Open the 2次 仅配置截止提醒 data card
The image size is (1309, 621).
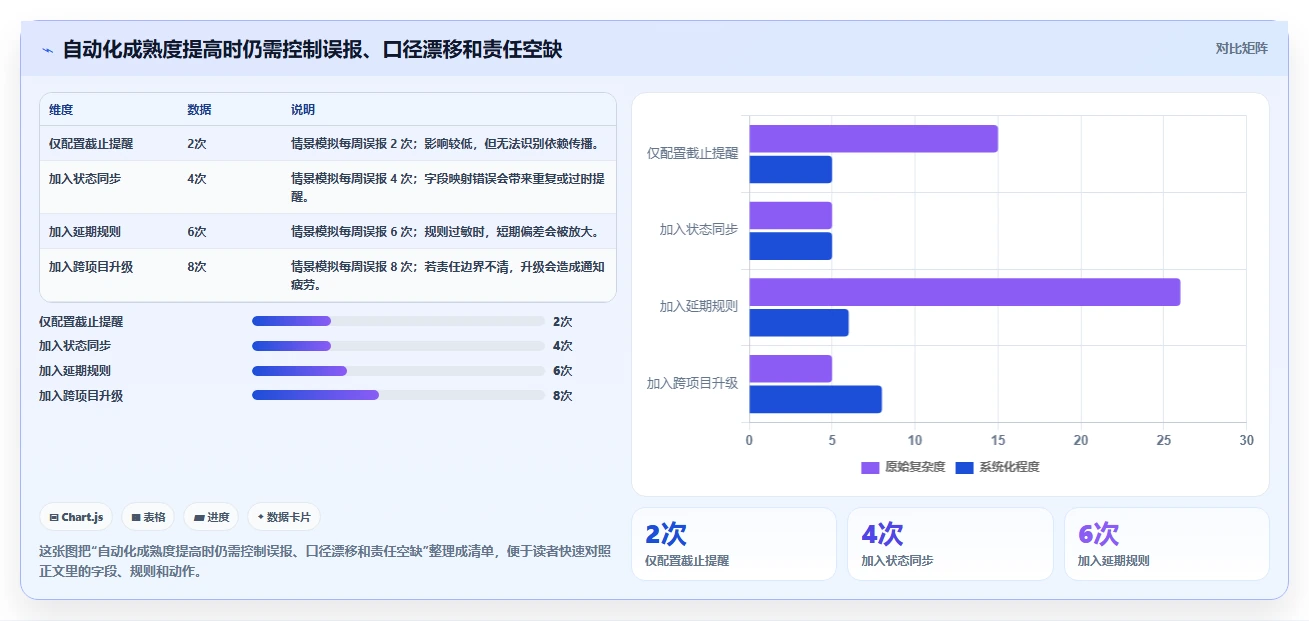click(x=734, y=544)
